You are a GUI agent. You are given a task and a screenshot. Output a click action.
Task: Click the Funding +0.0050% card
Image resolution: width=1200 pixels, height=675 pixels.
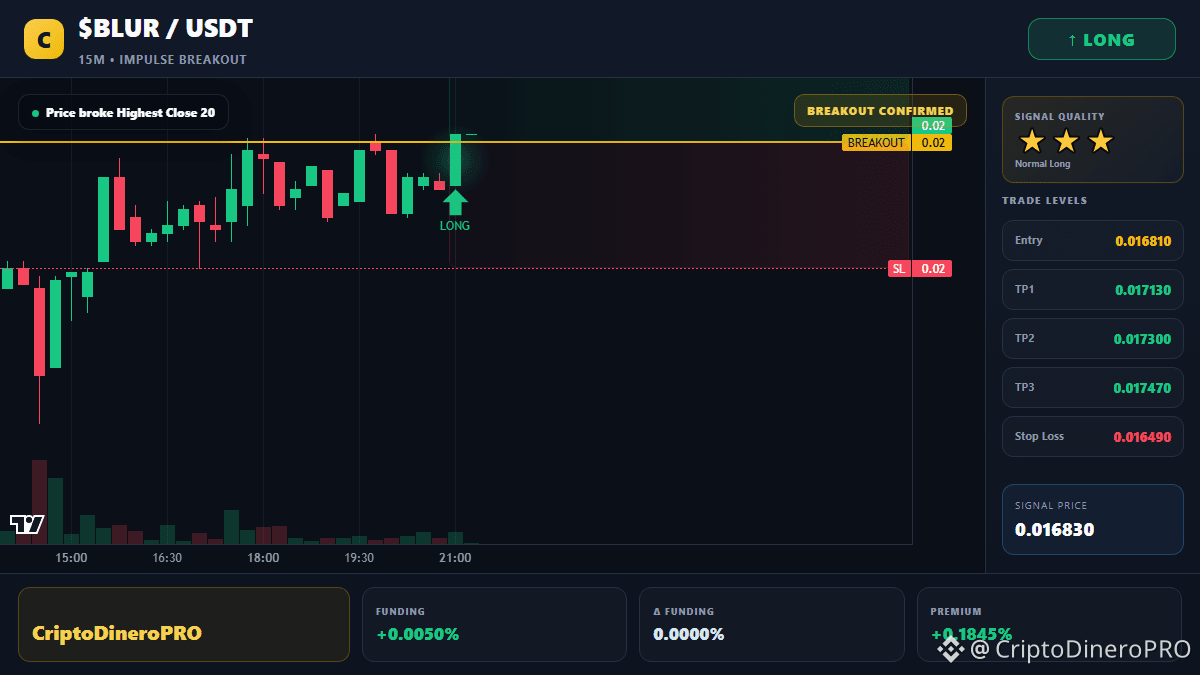coord(494,624)
